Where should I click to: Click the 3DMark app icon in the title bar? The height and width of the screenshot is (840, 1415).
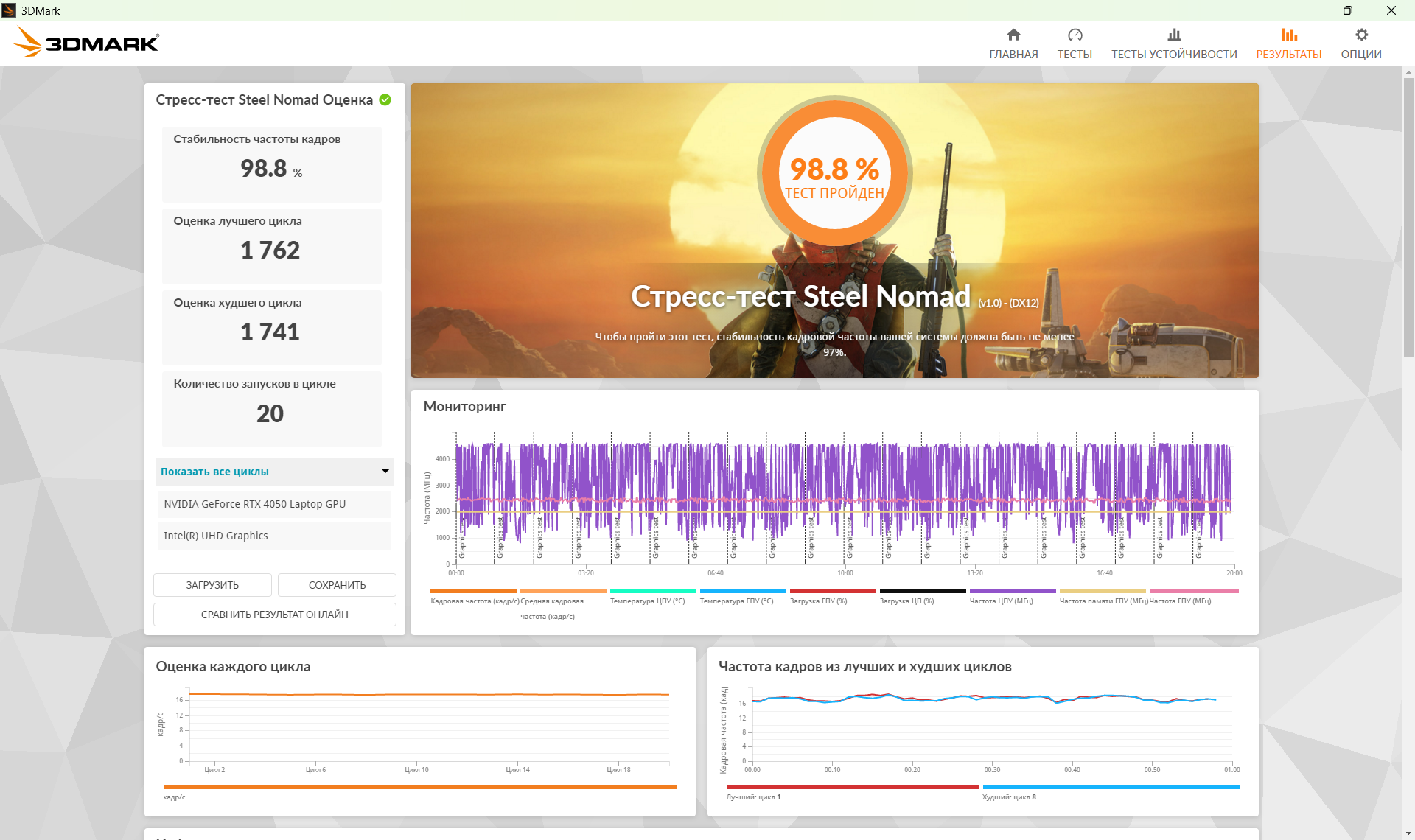pyautogui.click(x=9, y=10)
